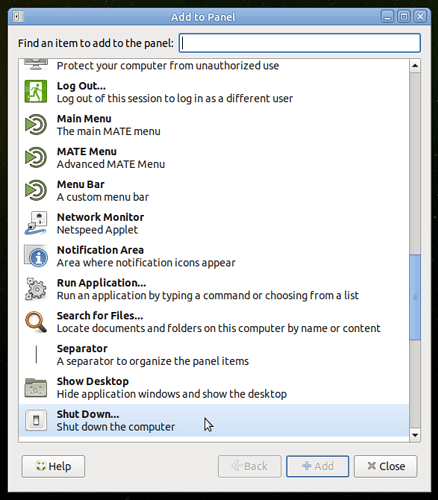Select the partially visible lock screen entry
Viewport: 438px width, 500px height.
coord(214,65)
